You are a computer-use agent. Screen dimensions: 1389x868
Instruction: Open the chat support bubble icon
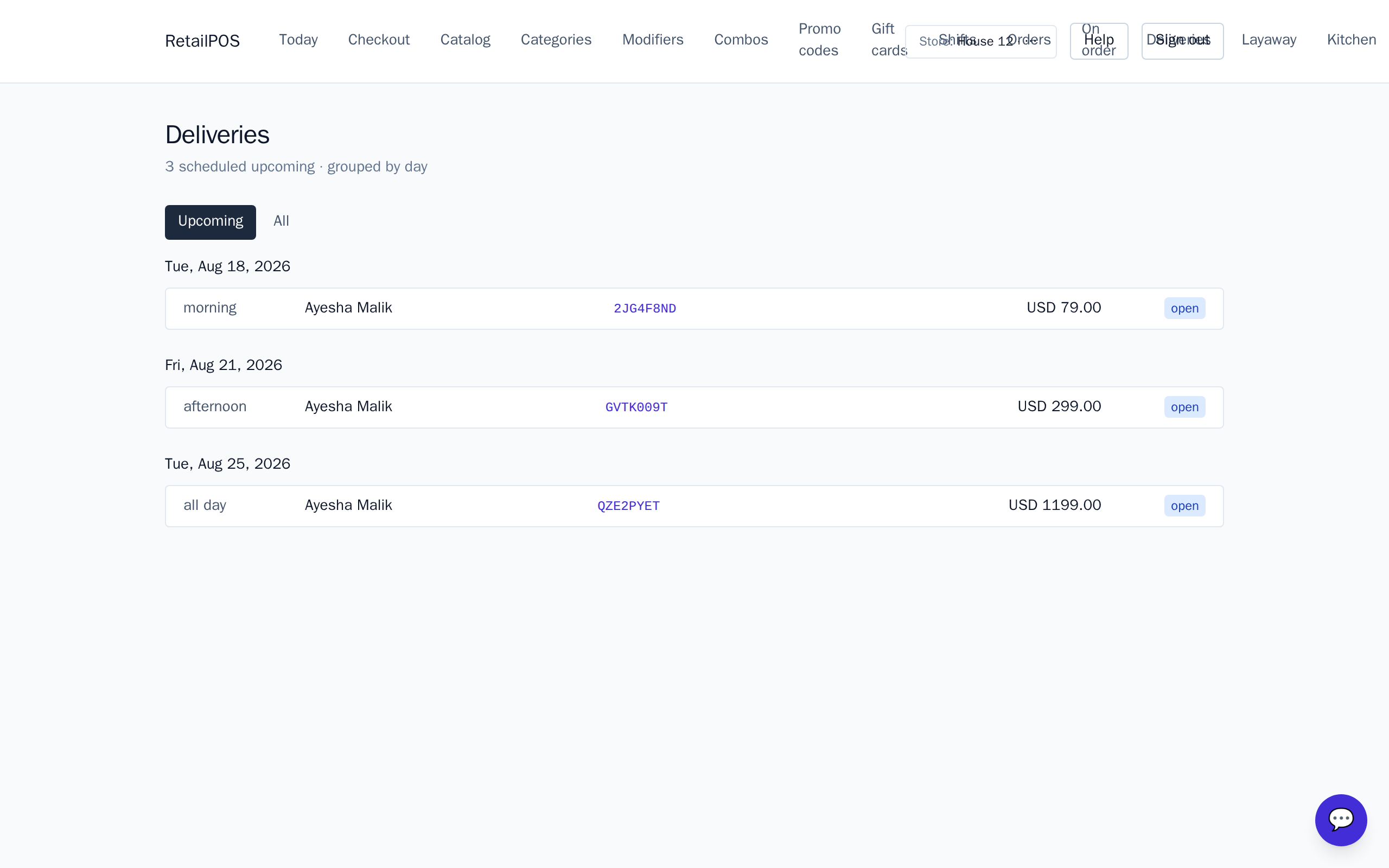click(x=1341, y=820)
